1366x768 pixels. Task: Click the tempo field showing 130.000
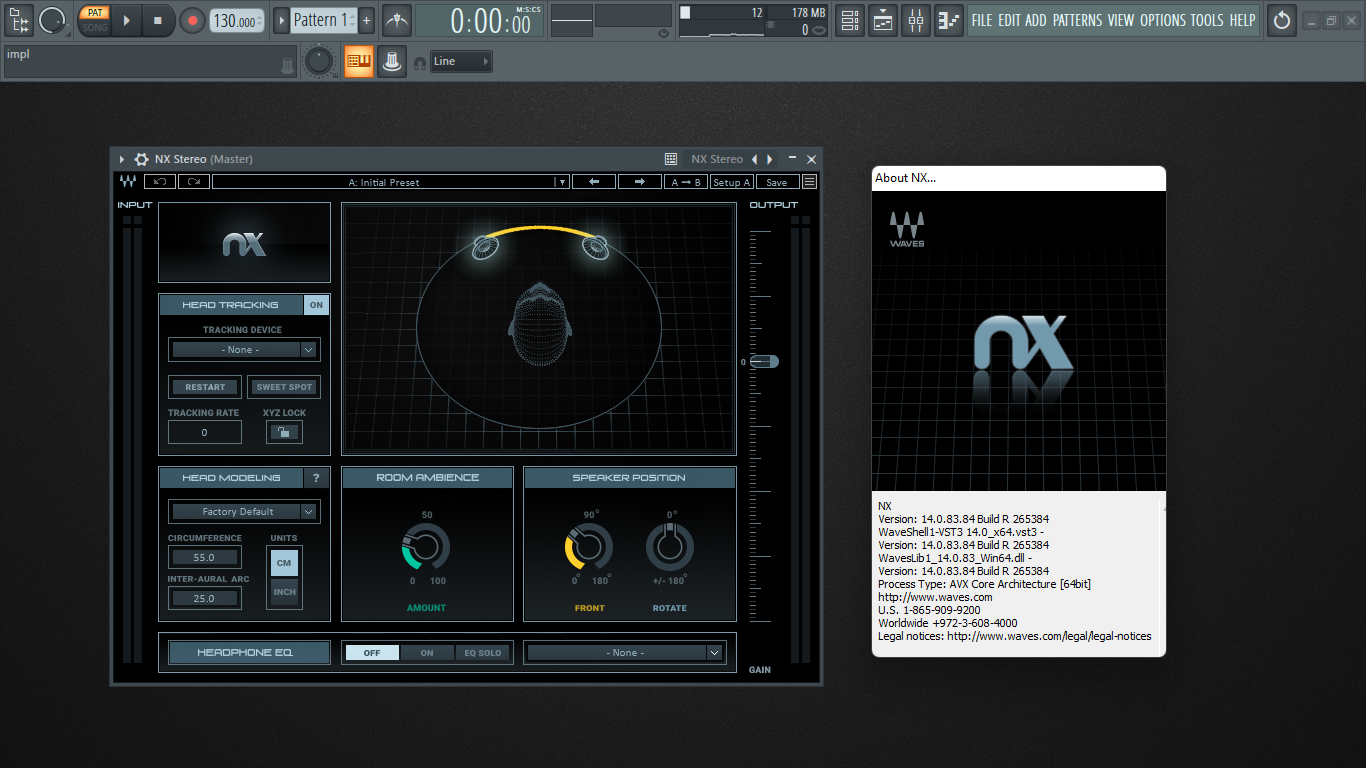[237, 21]
